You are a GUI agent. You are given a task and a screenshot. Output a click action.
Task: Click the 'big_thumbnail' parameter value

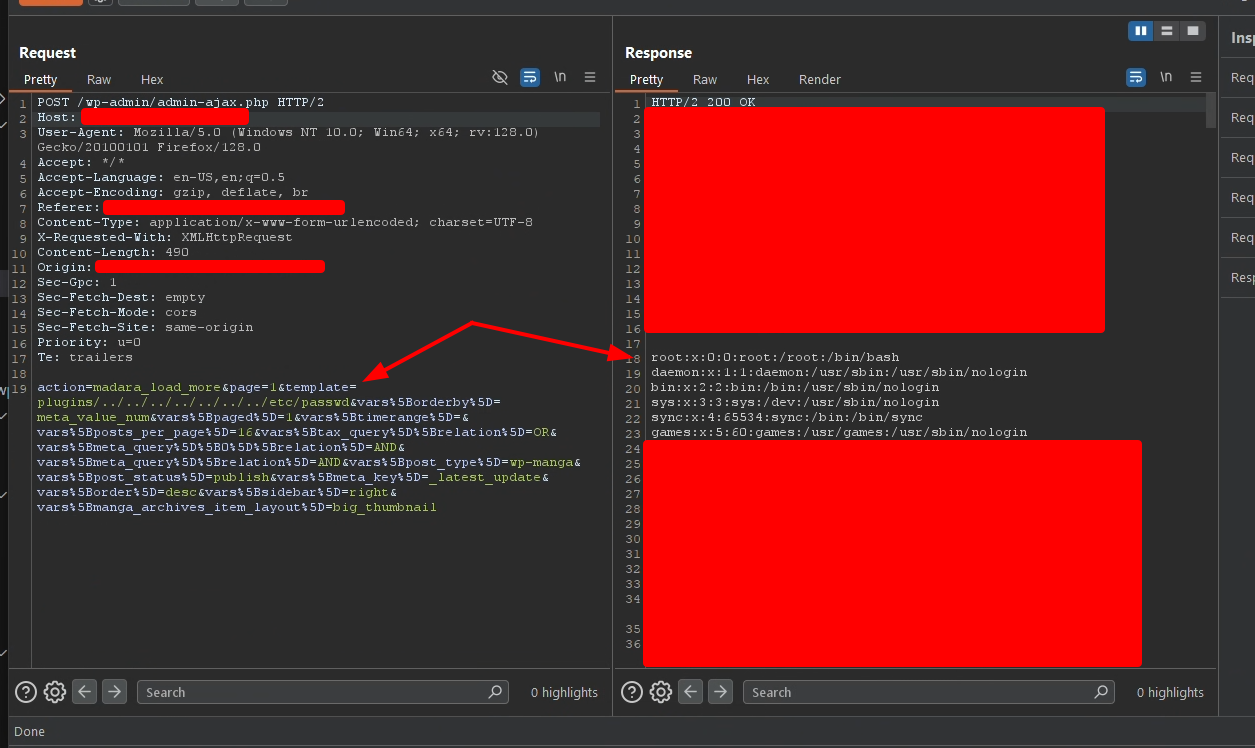[385, 507]
